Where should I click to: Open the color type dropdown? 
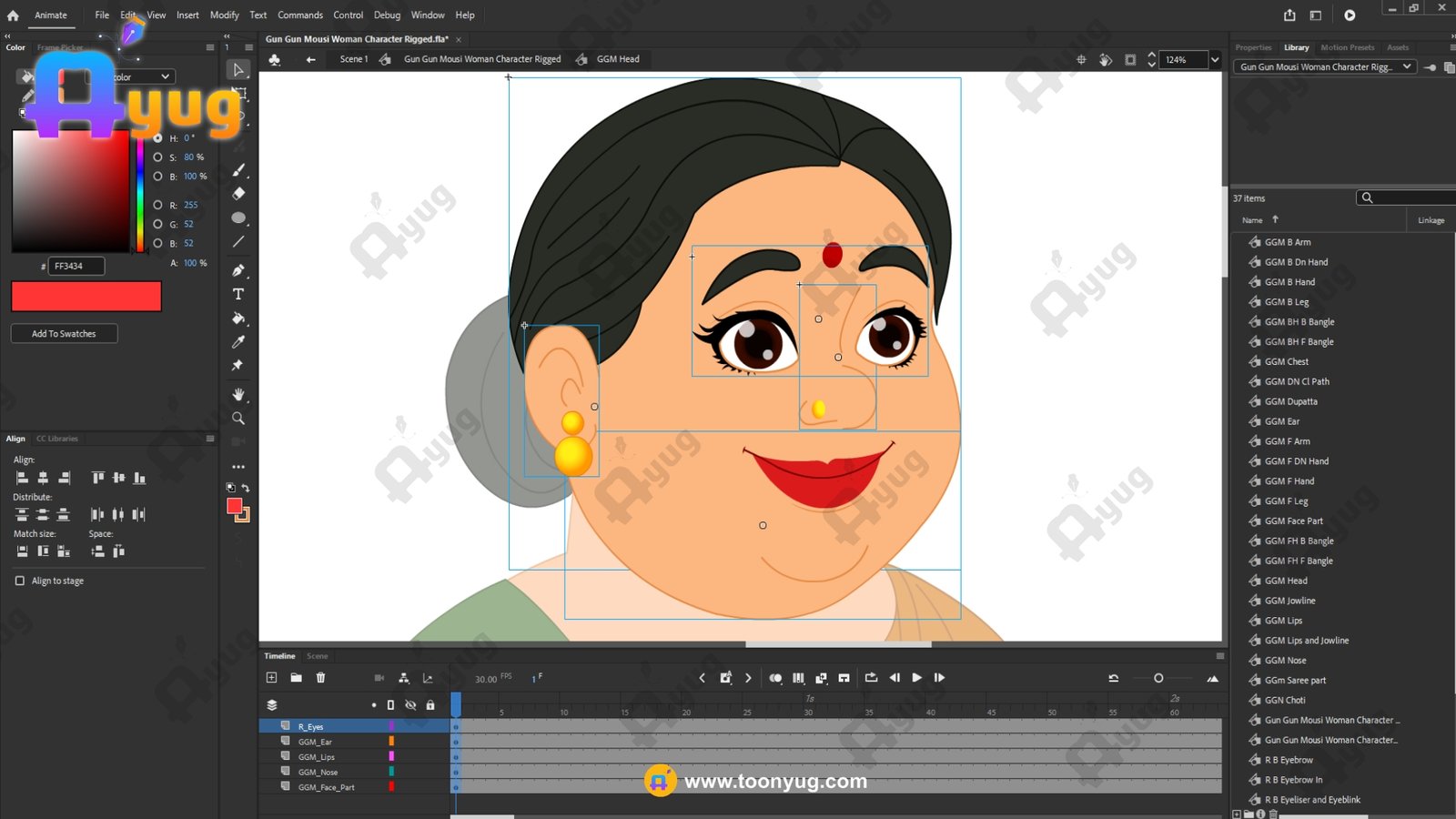pos(165,77)
